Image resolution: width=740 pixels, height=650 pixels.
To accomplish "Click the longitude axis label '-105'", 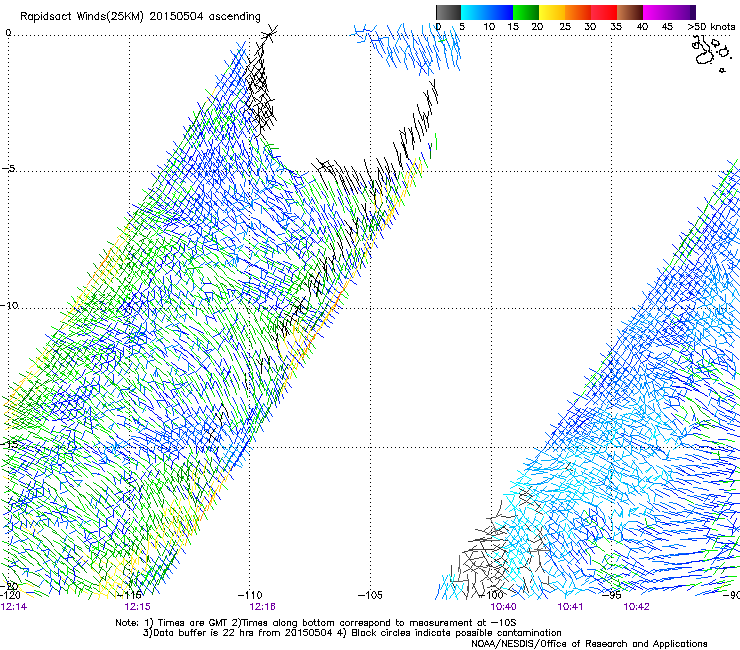I will (x=370, y=595).
